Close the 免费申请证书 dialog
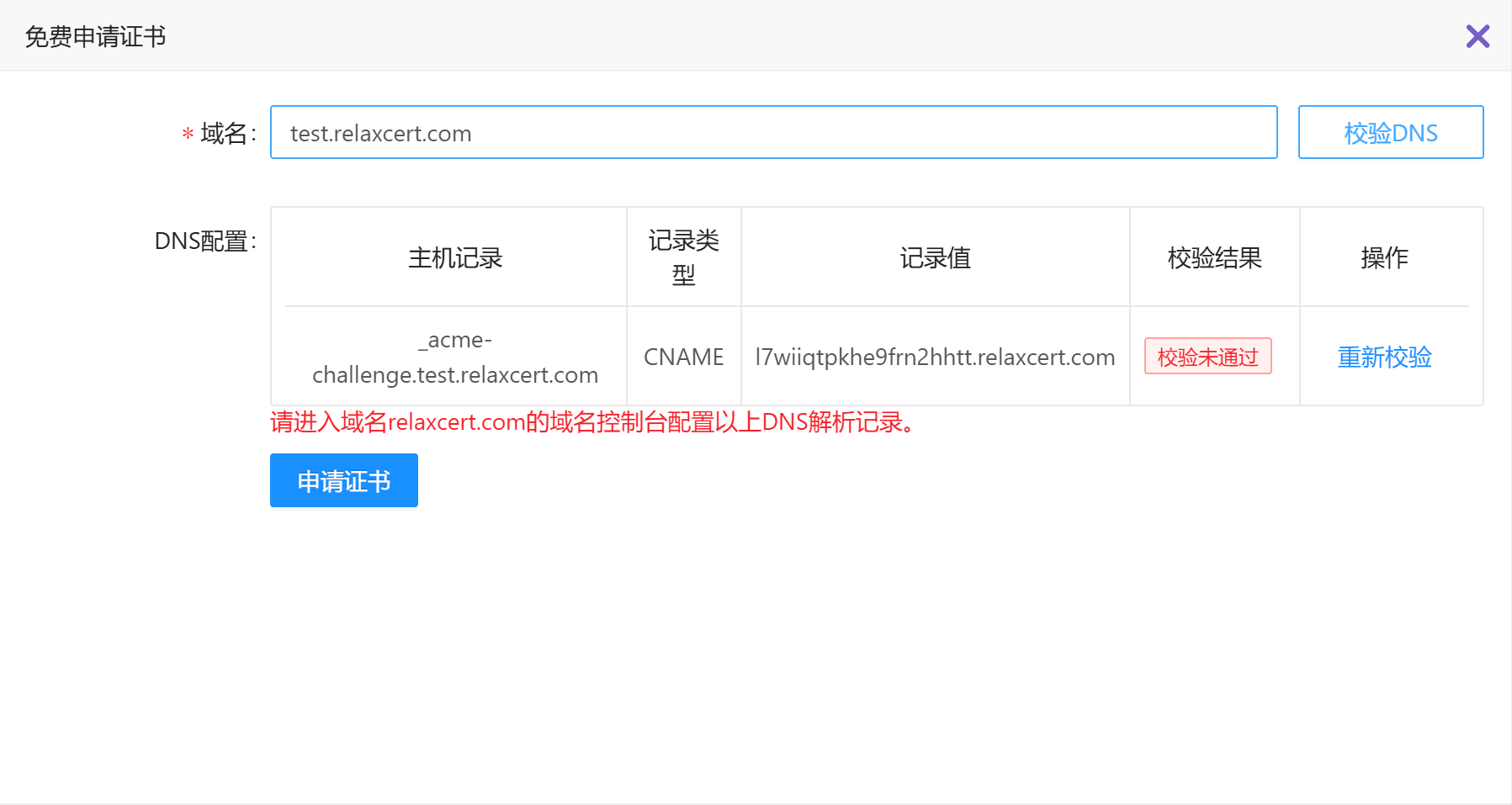This screenshot has height=805, width=1512. point(1478,36)
